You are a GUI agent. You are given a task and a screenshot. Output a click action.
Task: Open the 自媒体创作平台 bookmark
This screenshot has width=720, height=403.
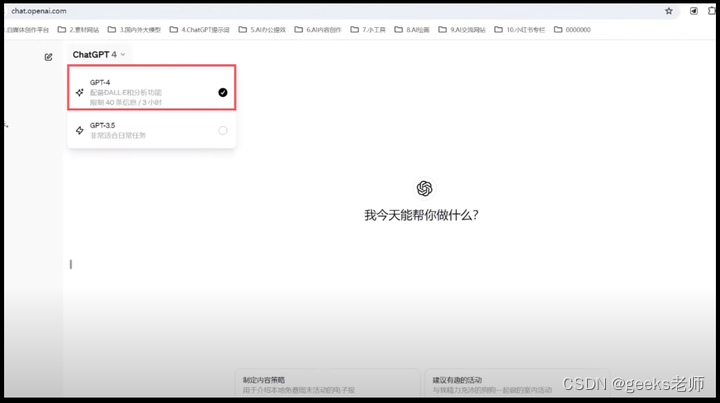pyautogui.click(x=27, y=30)
